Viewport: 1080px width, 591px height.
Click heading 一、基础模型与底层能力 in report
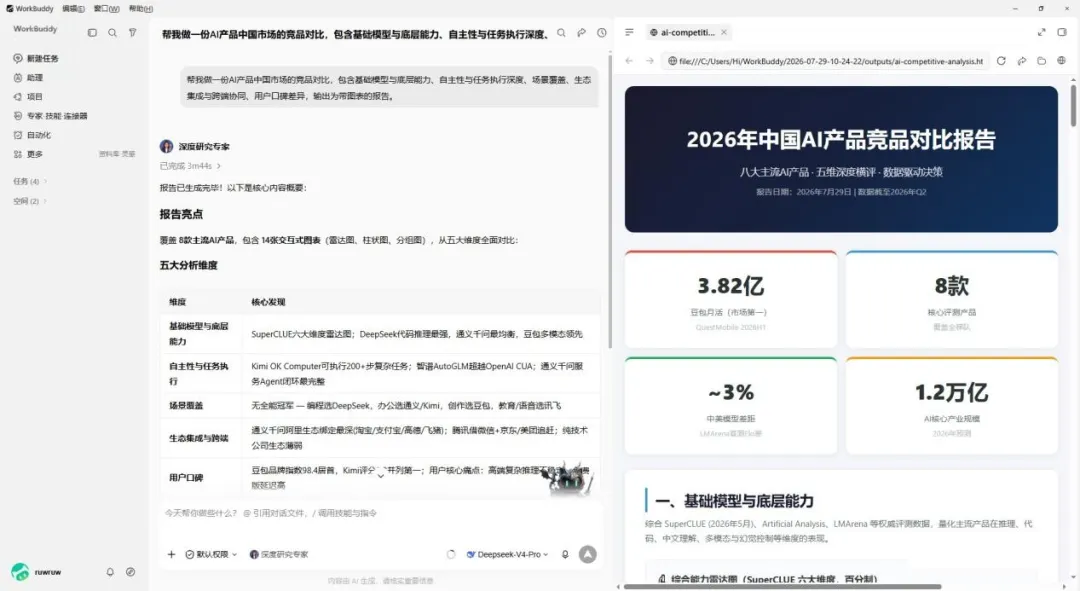coord(734,501)
